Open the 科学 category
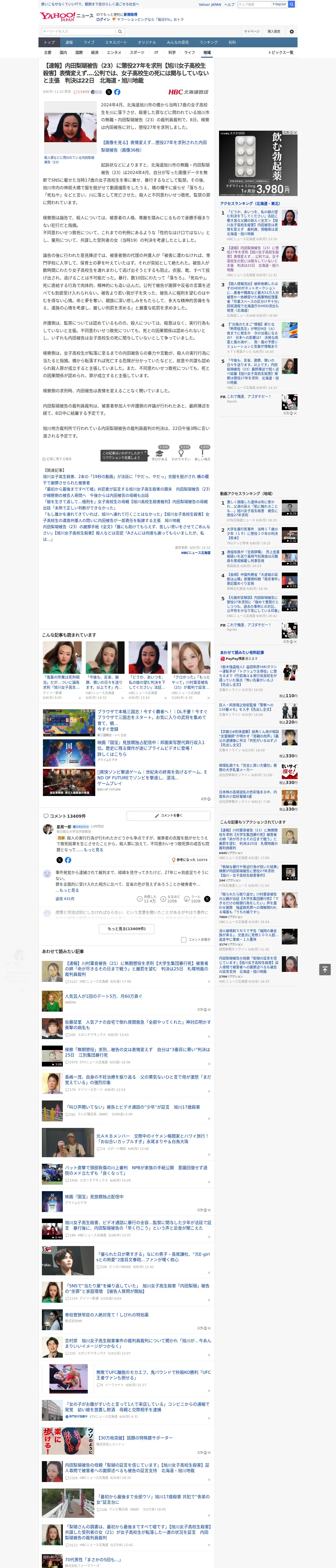The height and width of the screenshot is (1568, 336). [x=172, y=52]
